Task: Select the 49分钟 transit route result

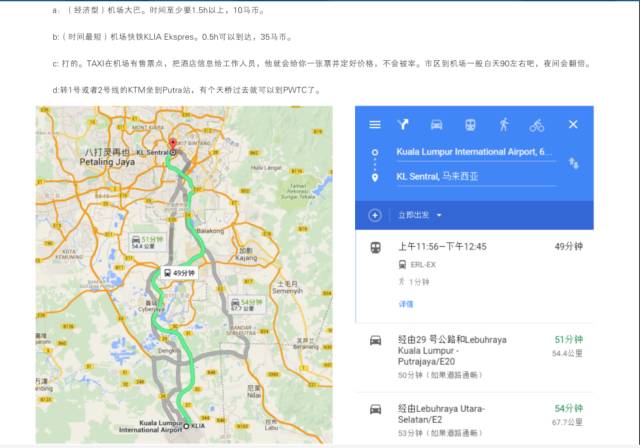Action: (x=474, y=276)
